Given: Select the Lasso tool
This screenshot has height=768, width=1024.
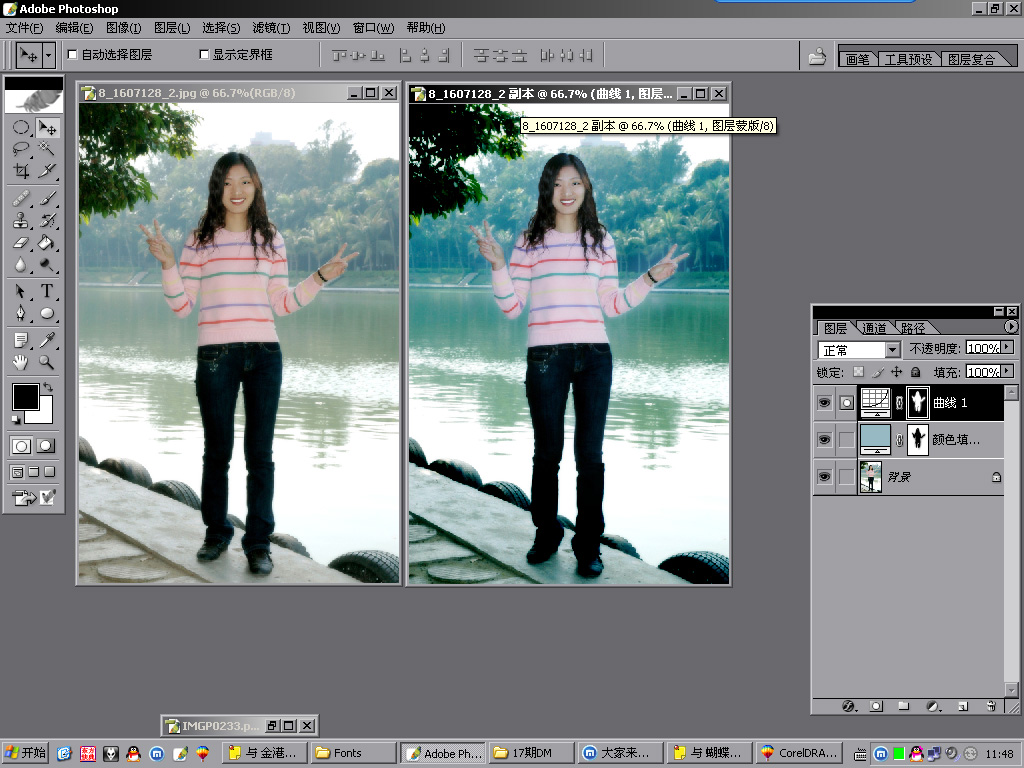Looking at the screenshot, I should point(21,149).
